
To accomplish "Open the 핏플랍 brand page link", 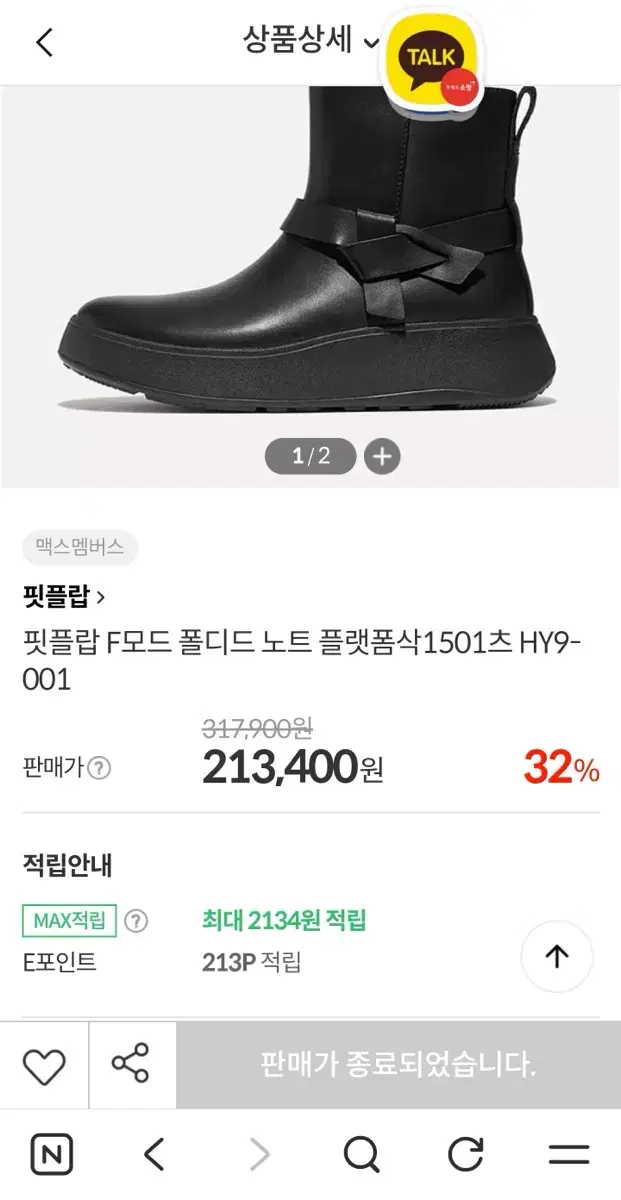I will click(x=64, y=597).
